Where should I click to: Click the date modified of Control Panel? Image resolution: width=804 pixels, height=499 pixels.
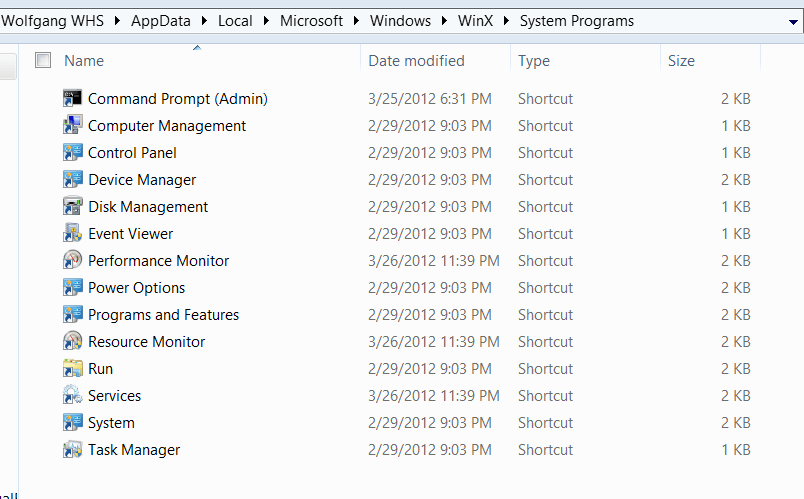click(430, 153)
